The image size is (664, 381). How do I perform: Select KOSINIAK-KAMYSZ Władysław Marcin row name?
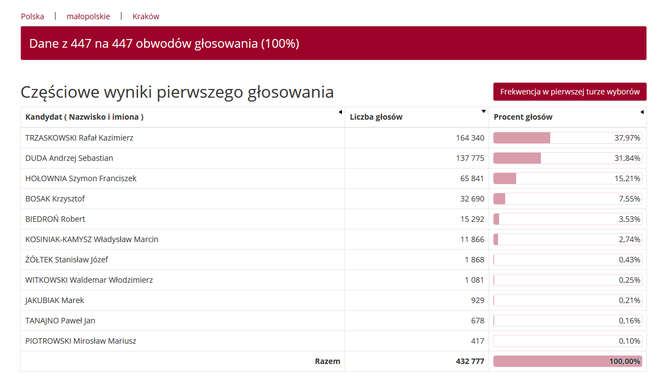(x=91, y=239)
